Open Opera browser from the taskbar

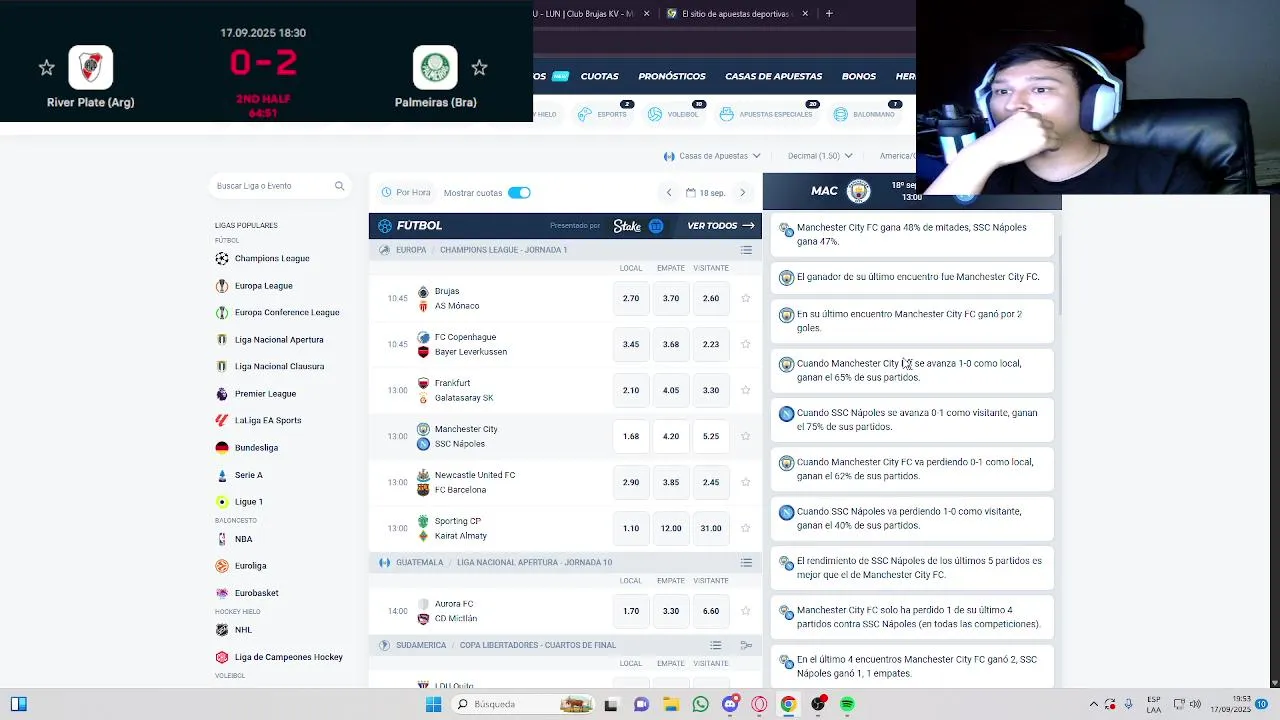click(x=759, y=704)
